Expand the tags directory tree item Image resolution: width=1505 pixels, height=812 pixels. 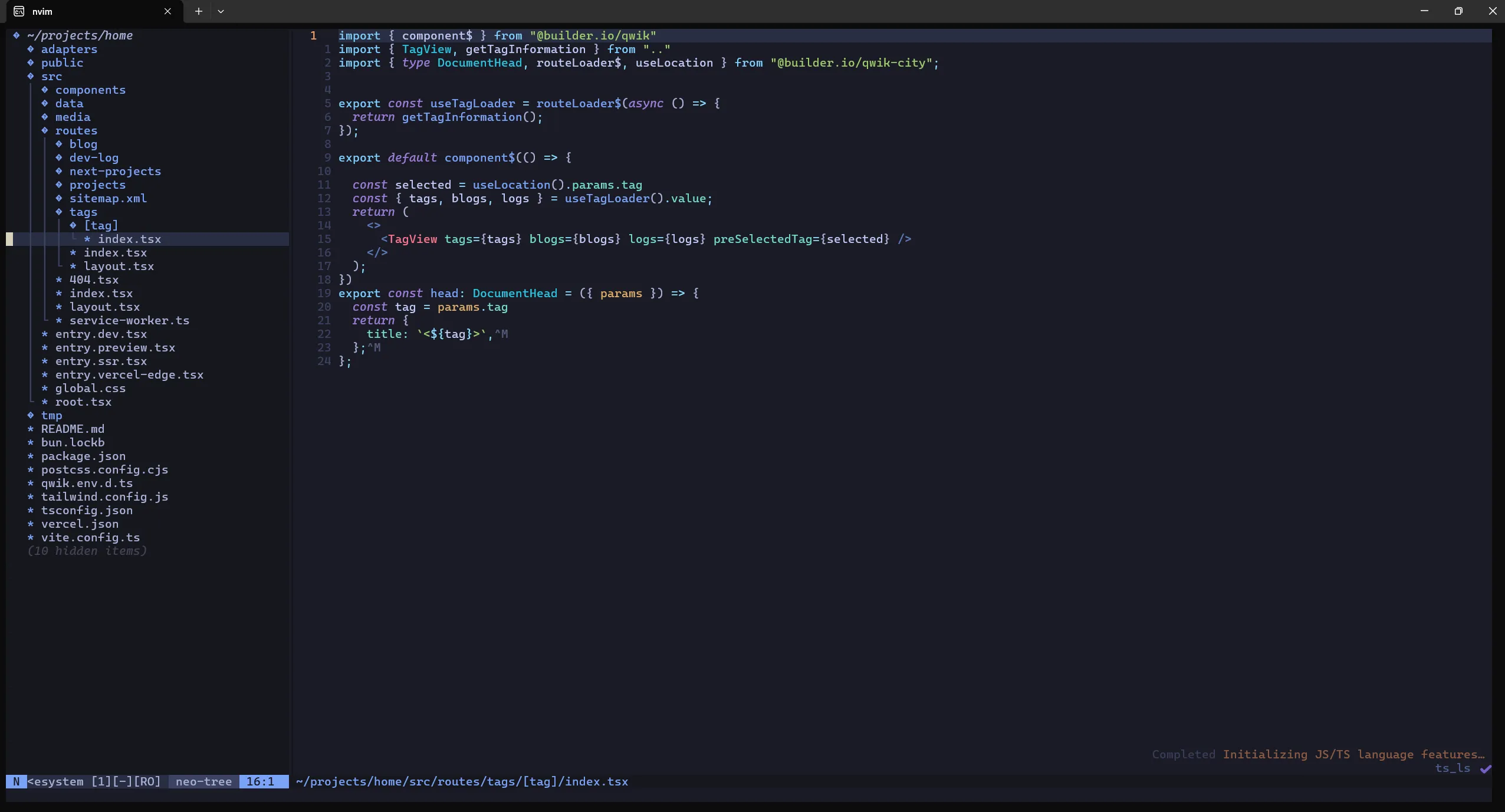83,211
